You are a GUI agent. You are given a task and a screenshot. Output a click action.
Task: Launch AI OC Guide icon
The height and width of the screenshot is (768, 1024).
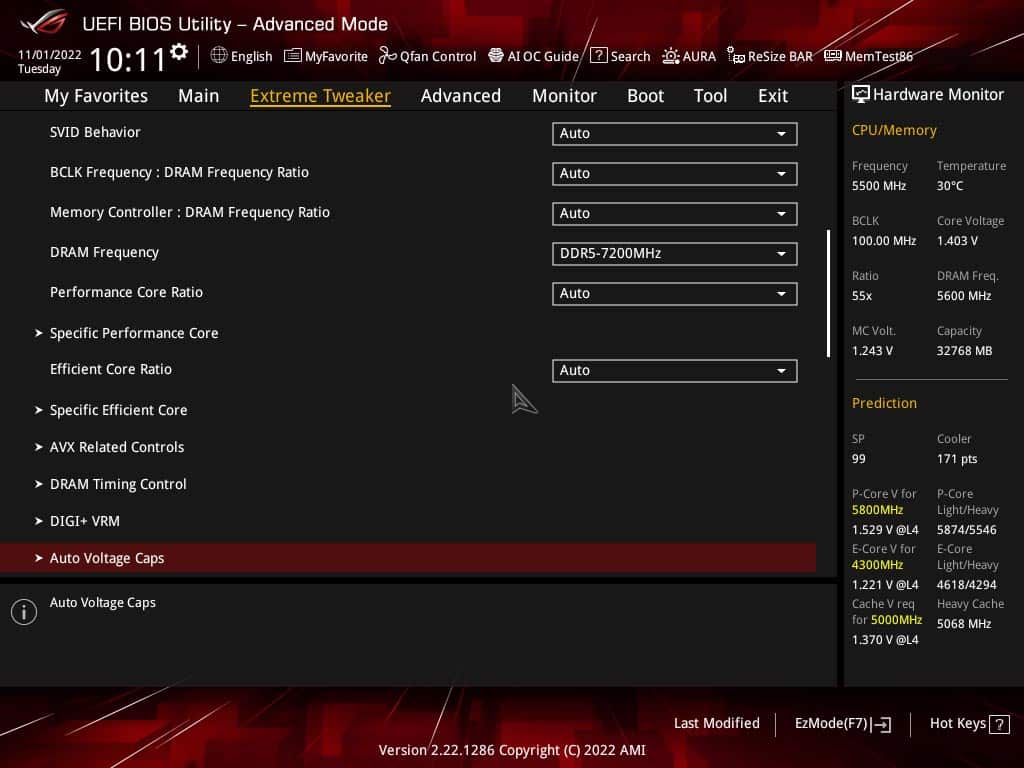click(496, 56)
